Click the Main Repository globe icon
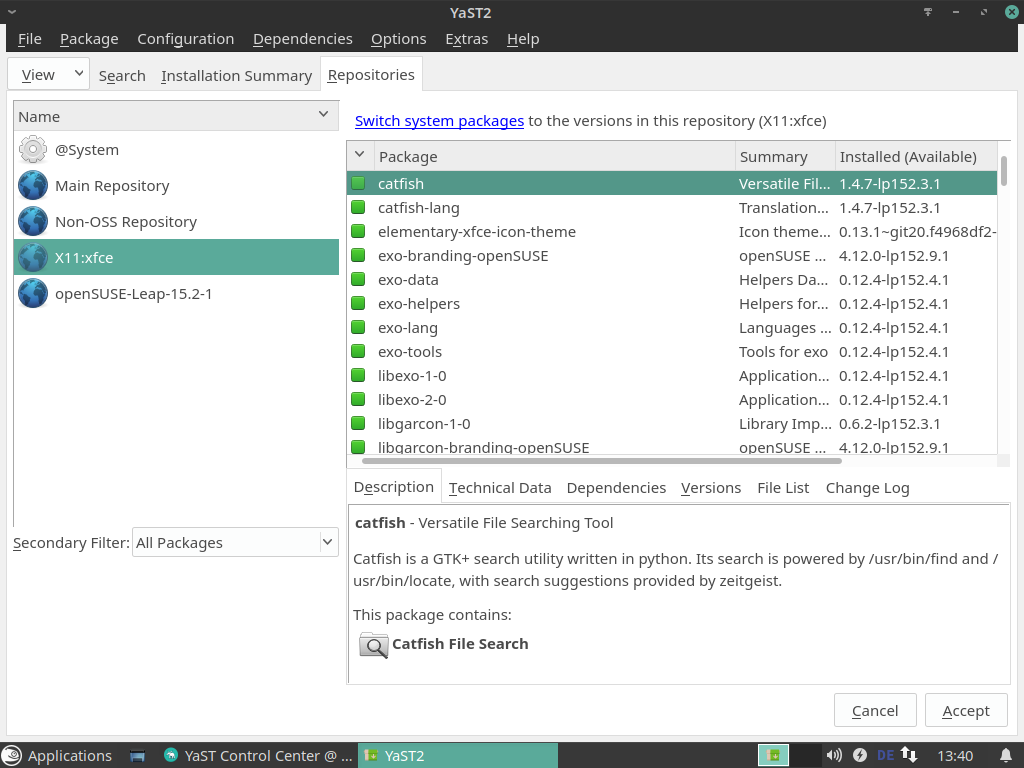Screen dimensions: 1024x768 tap(33, 186)
